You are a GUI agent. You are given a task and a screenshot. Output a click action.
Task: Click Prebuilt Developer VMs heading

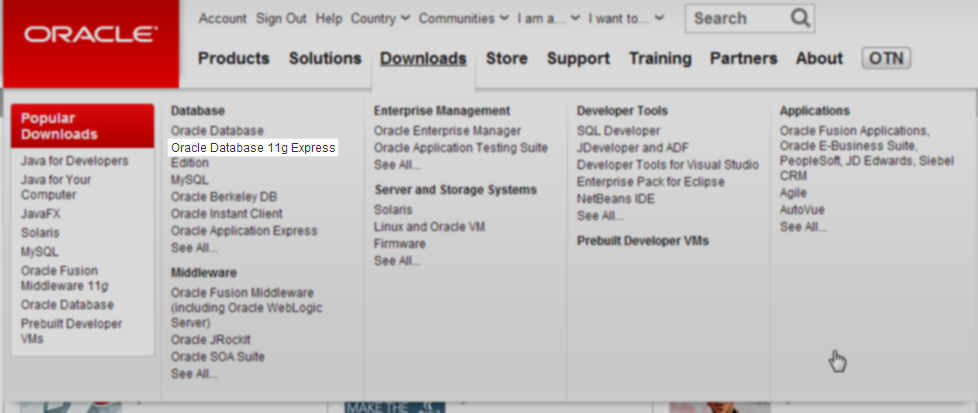(643, 240)
